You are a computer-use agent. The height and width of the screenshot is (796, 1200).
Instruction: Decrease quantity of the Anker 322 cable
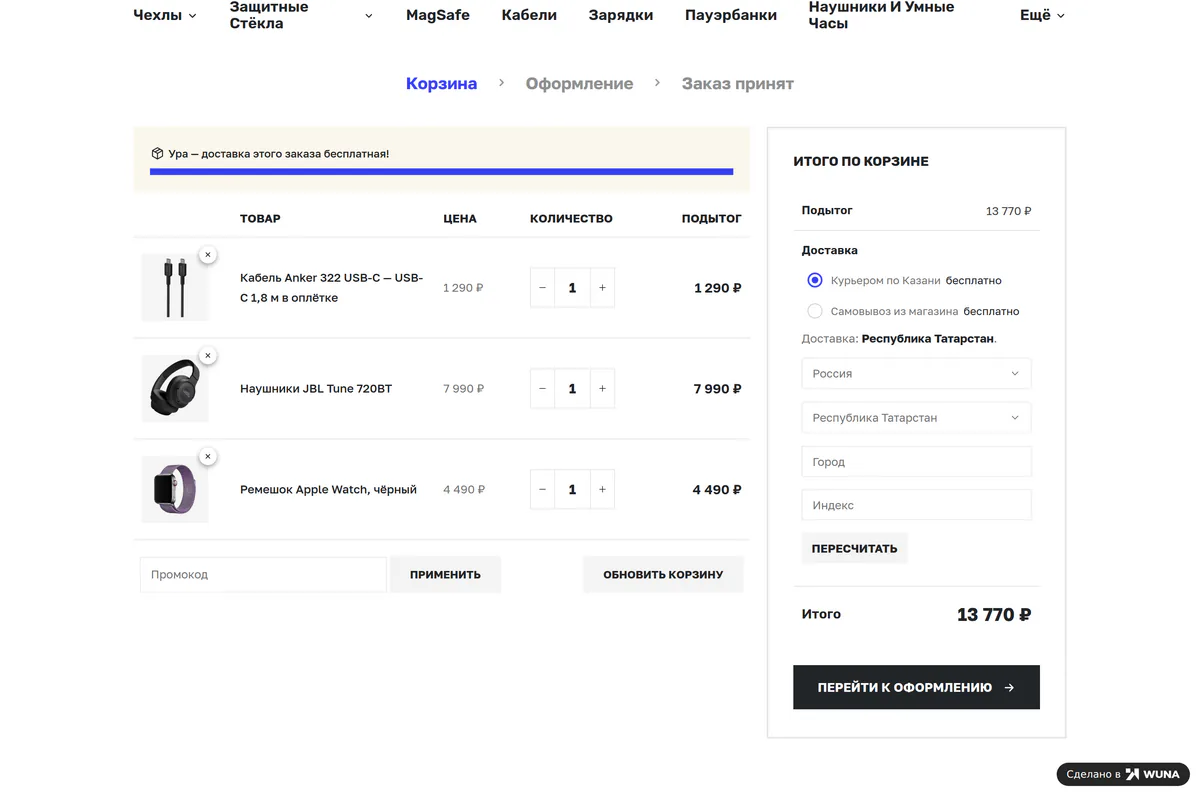[x=542, y=288]
